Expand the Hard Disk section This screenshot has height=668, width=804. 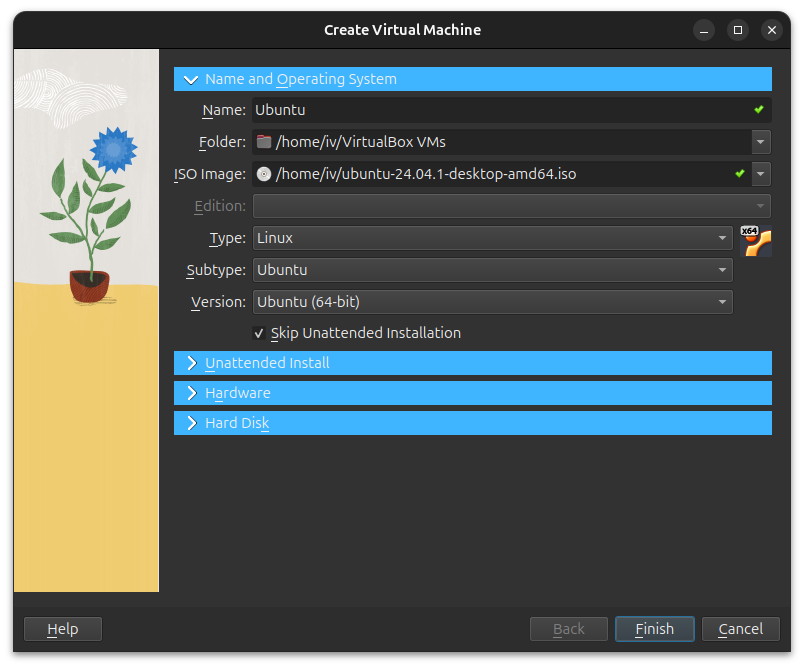472,423
